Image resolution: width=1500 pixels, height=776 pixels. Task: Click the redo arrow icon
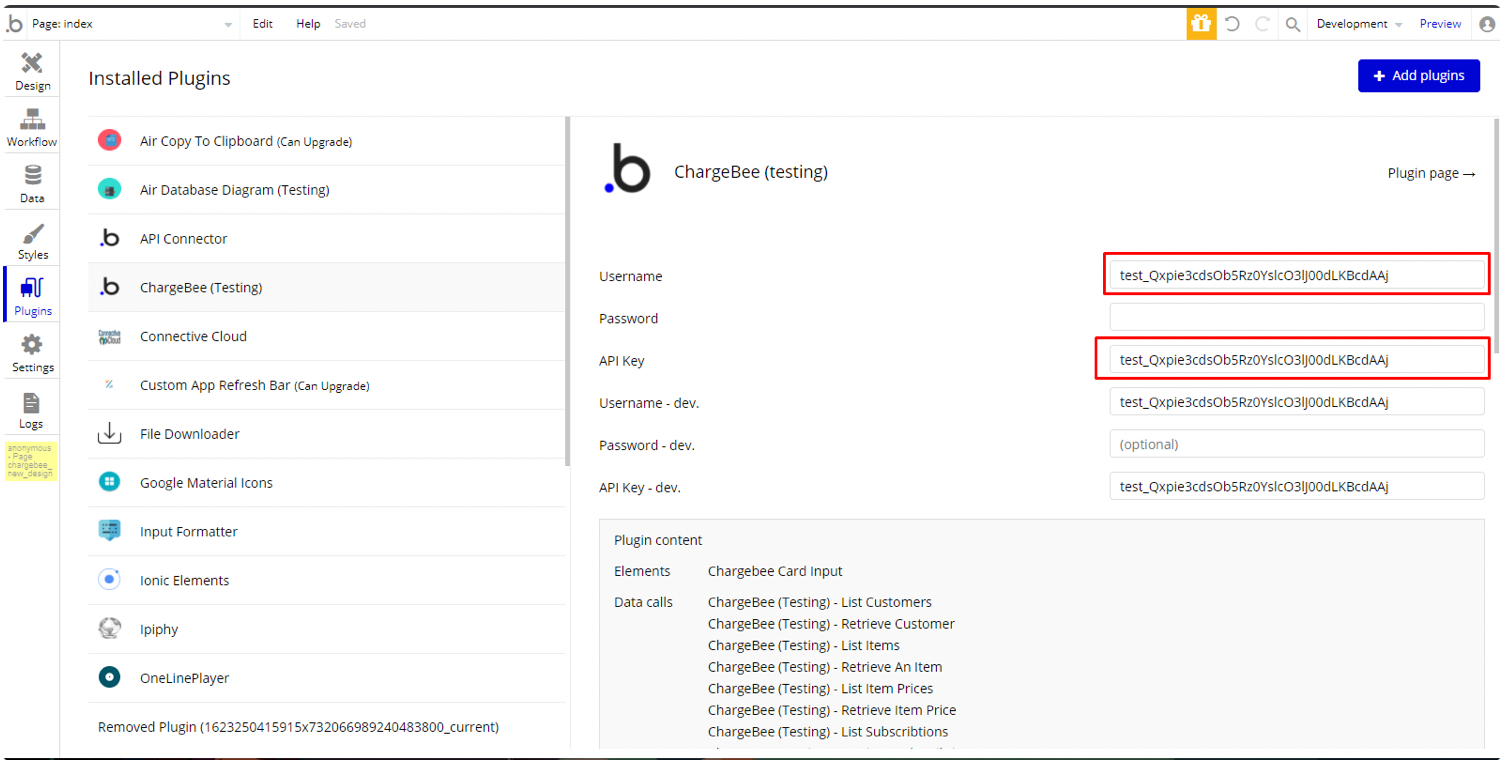coord(1262,24)
